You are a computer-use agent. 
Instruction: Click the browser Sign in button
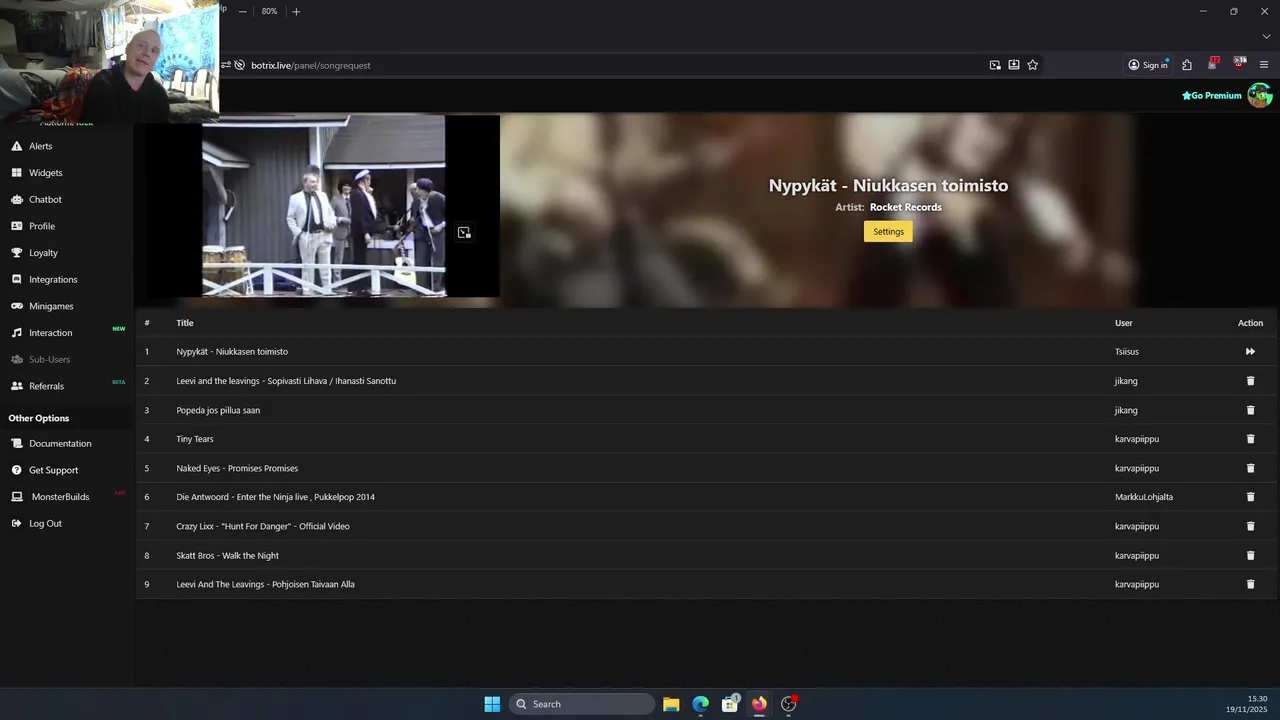(x=1148, y=65)
